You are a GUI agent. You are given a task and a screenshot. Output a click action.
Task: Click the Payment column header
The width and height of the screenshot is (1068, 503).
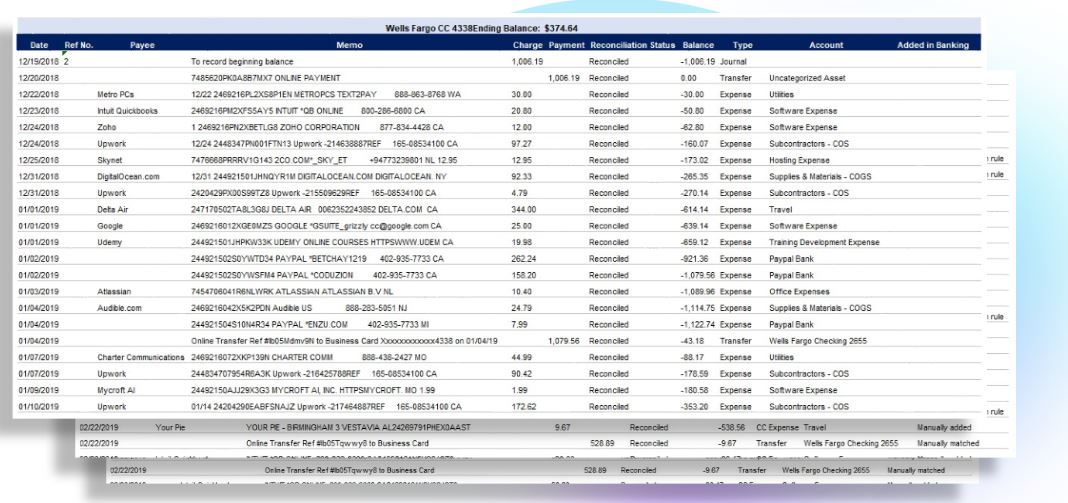(x=567, y=45)
